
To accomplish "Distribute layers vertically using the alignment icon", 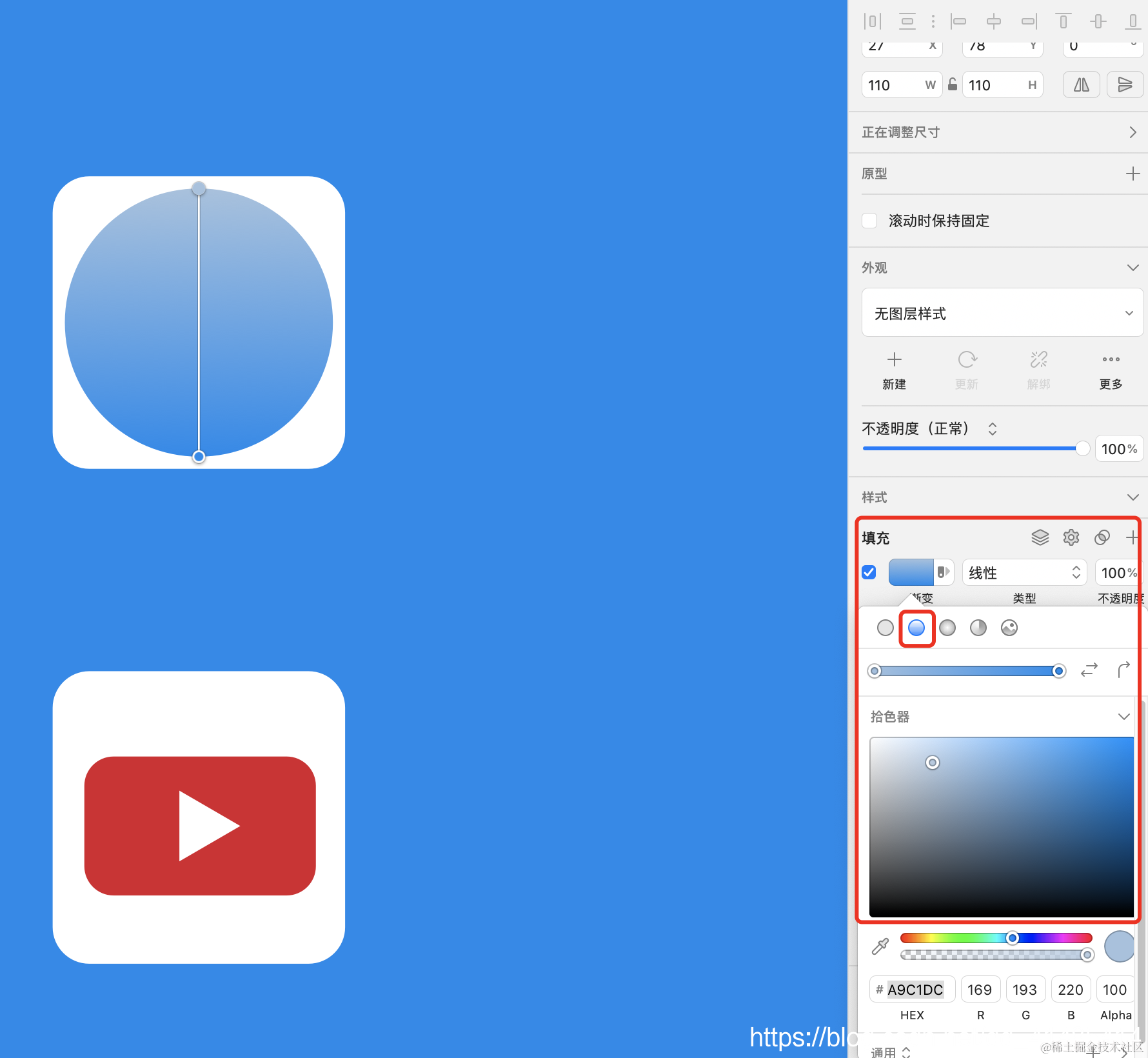I will click(907, 21).
